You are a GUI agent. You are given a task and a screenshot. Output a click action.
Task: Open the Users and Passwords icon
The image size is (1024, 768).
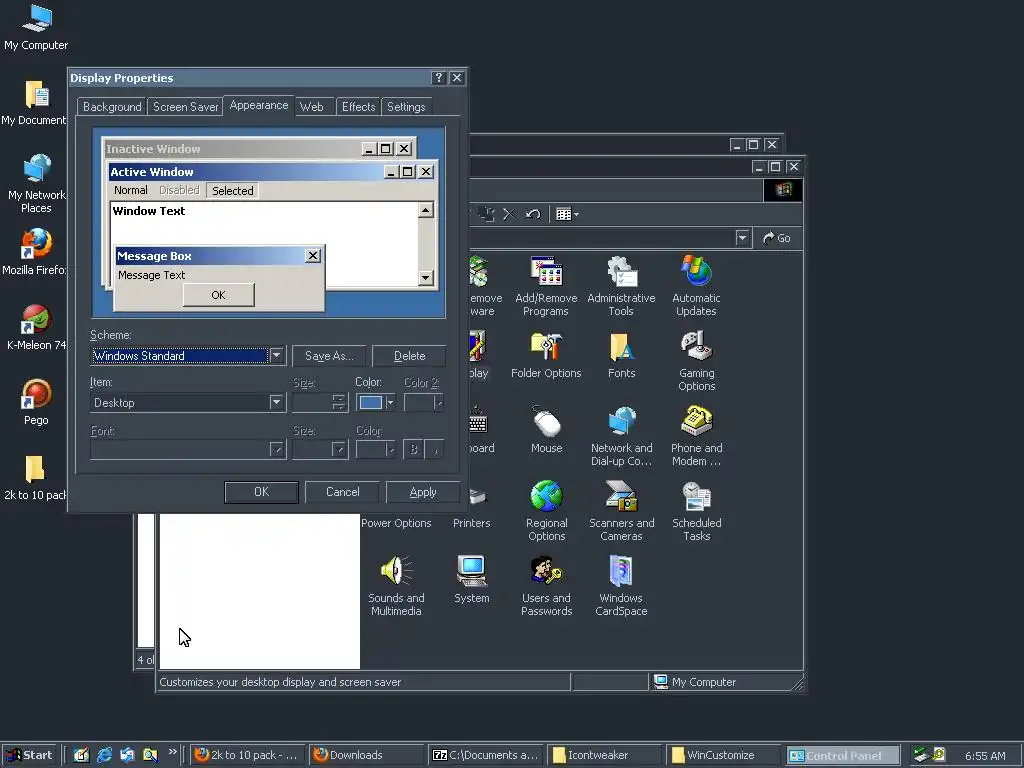tap(546, 586)
